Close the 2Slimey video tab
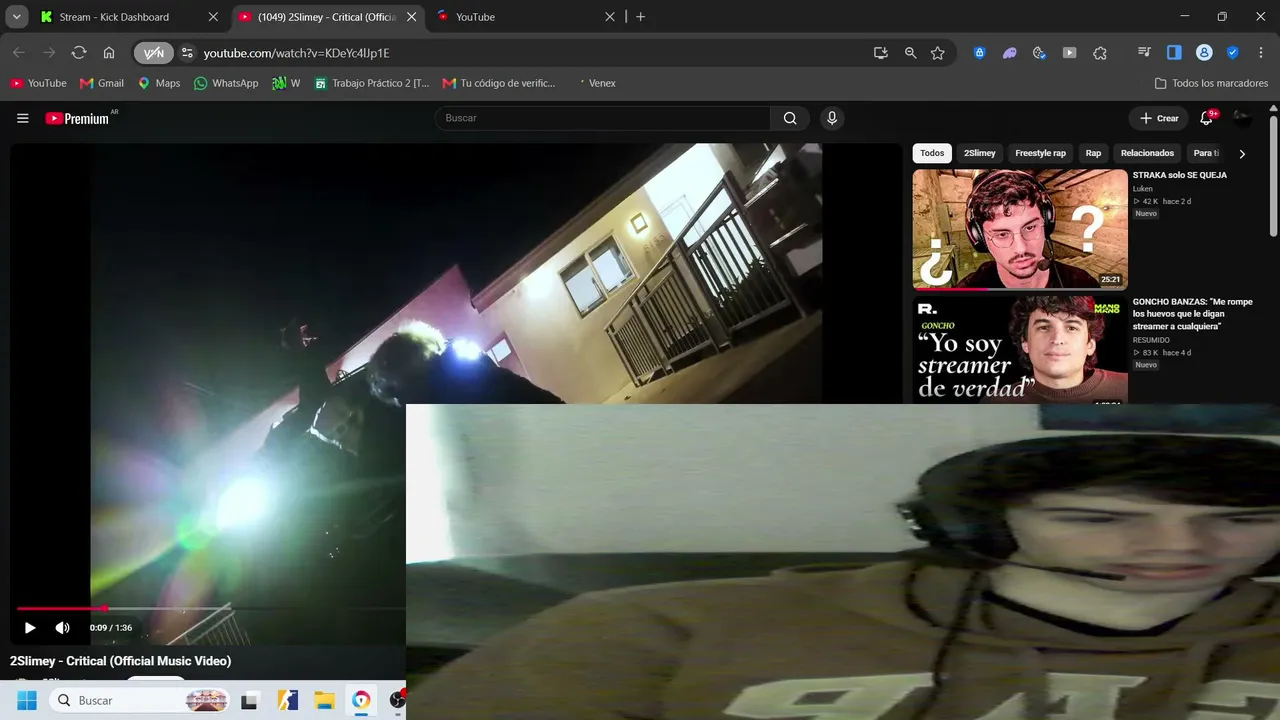1280x720 pixels. coord(411,17)
